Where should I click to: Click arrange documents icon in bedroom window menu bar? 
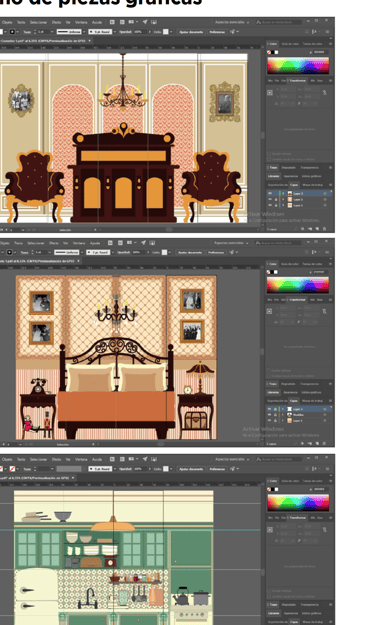click(x=129, y=242)
